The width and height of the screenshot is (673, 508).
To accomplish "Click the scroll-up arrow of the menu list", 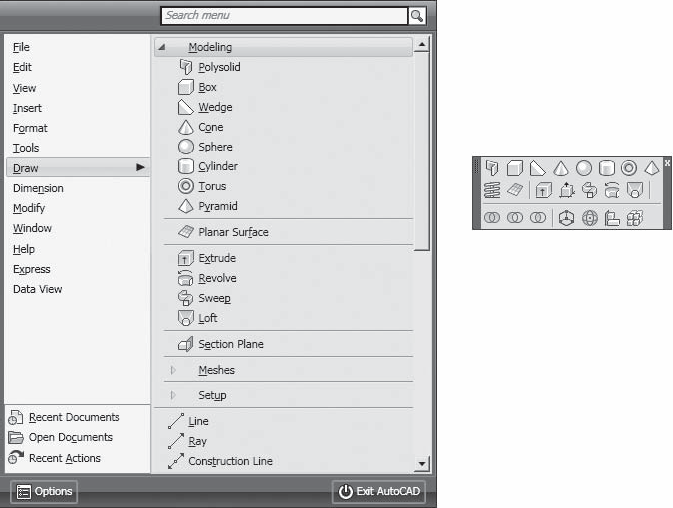I will pyautogui.click(x=421, y=44).
